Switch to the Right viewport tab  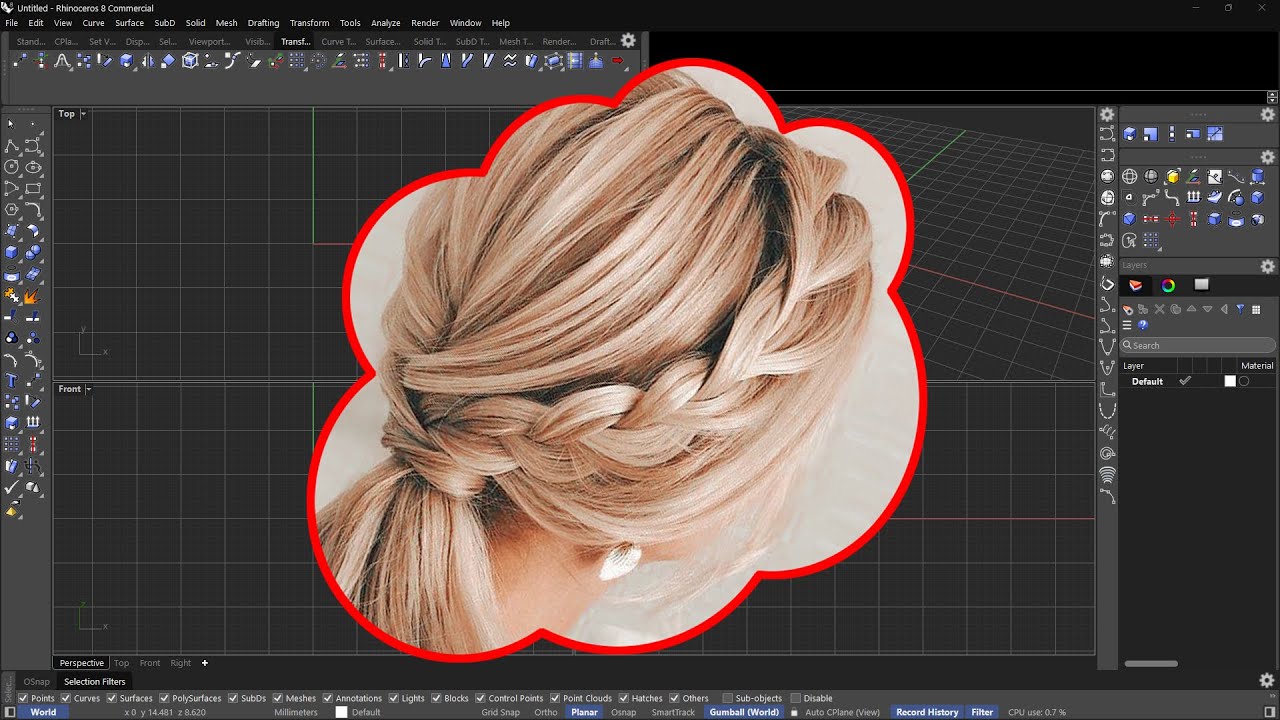point(180,663)
